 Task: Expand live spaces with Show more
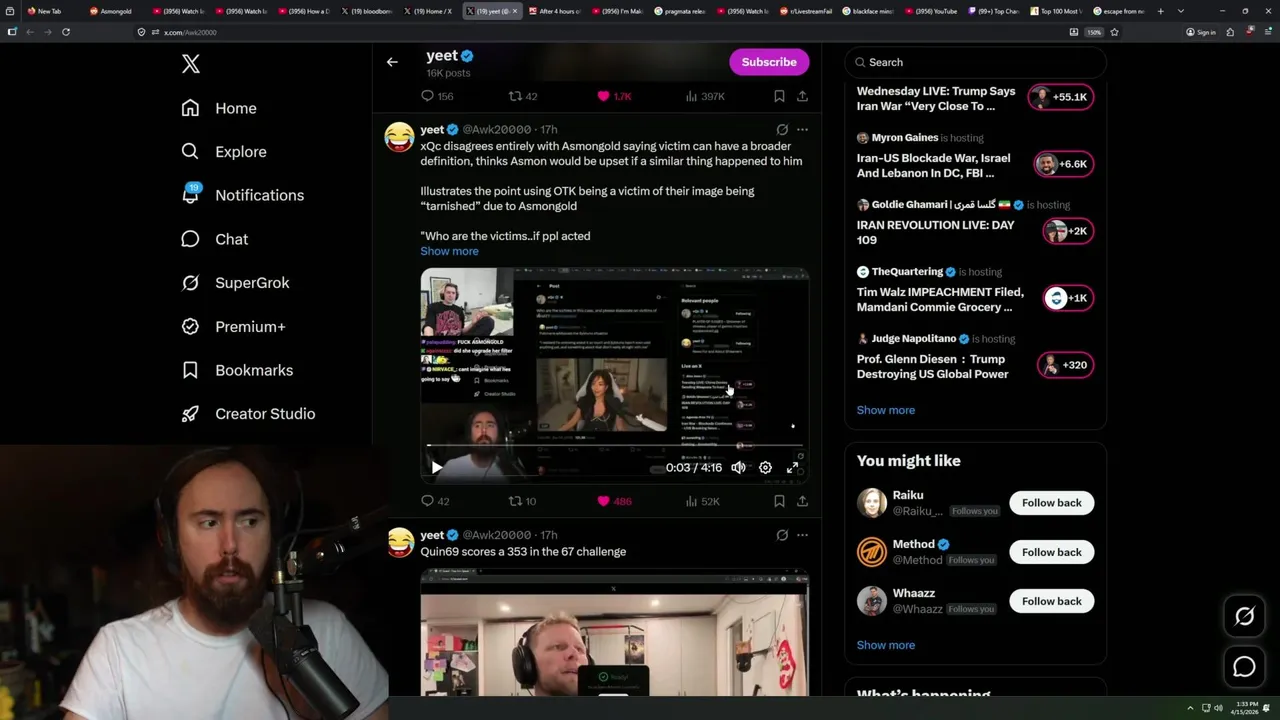point(885,410)
